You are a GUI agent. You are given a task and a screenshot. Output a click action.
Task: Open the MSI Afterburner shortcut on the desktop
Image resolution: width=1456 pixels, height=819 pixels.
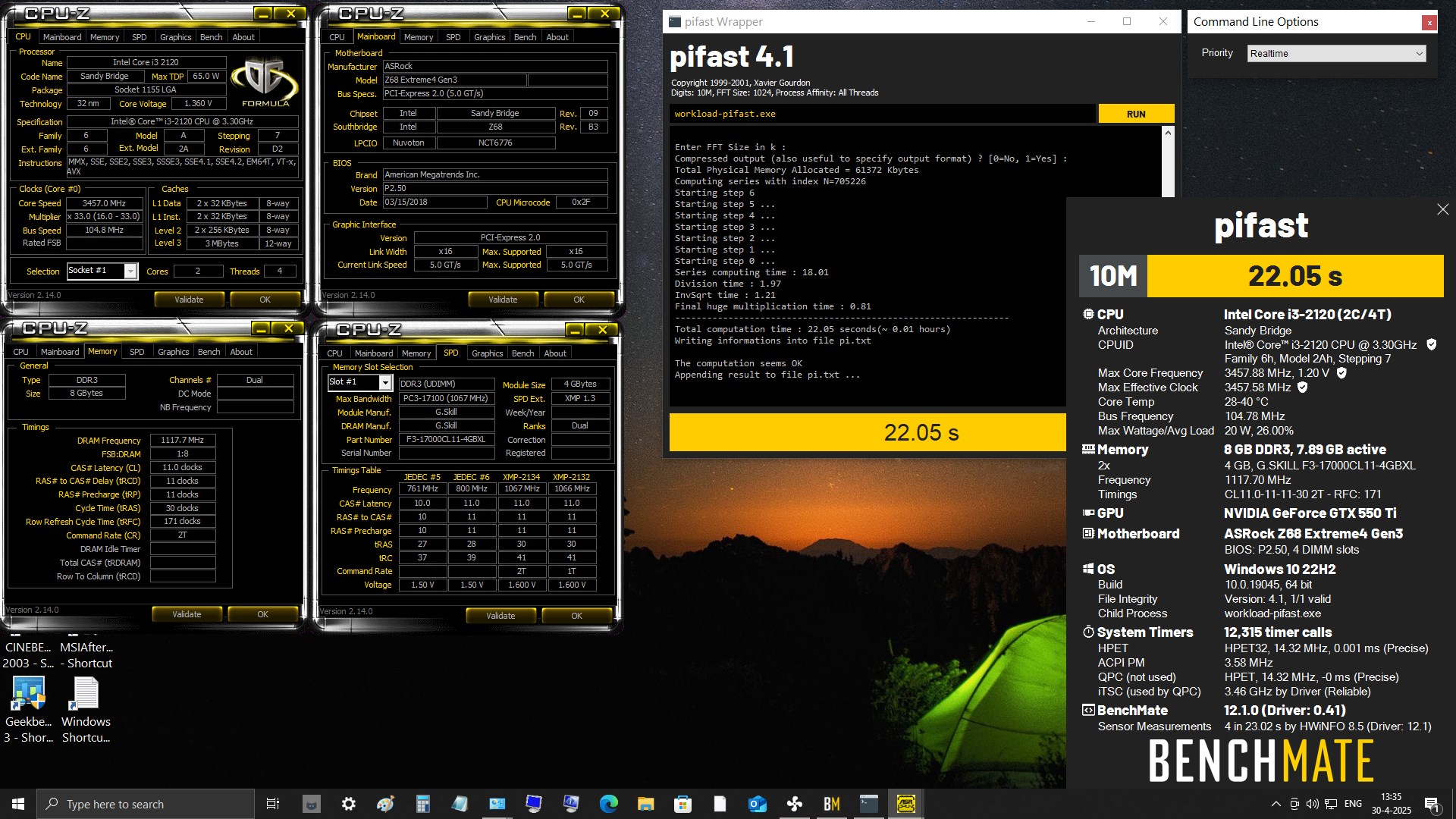[86, 654]
